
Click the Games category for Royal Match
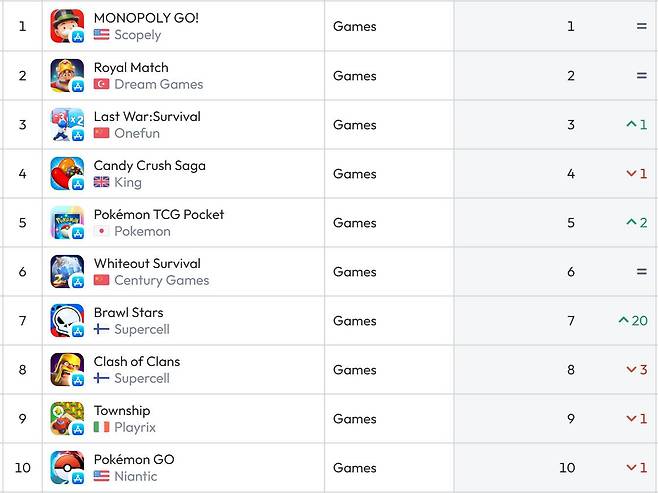[x=355, y=76]
